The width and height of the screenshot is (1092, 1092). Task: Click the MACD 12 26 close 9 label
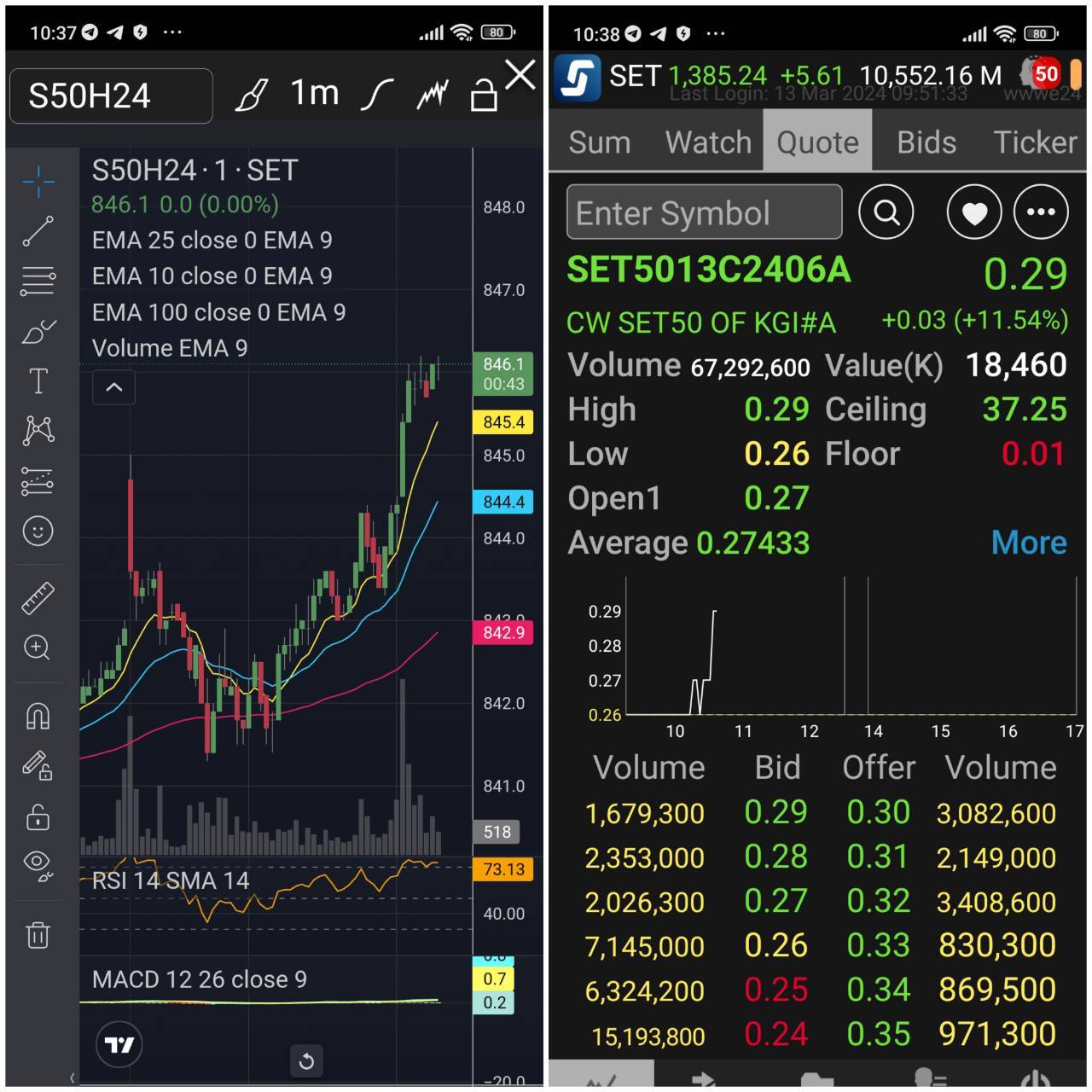tap(200, 979)
